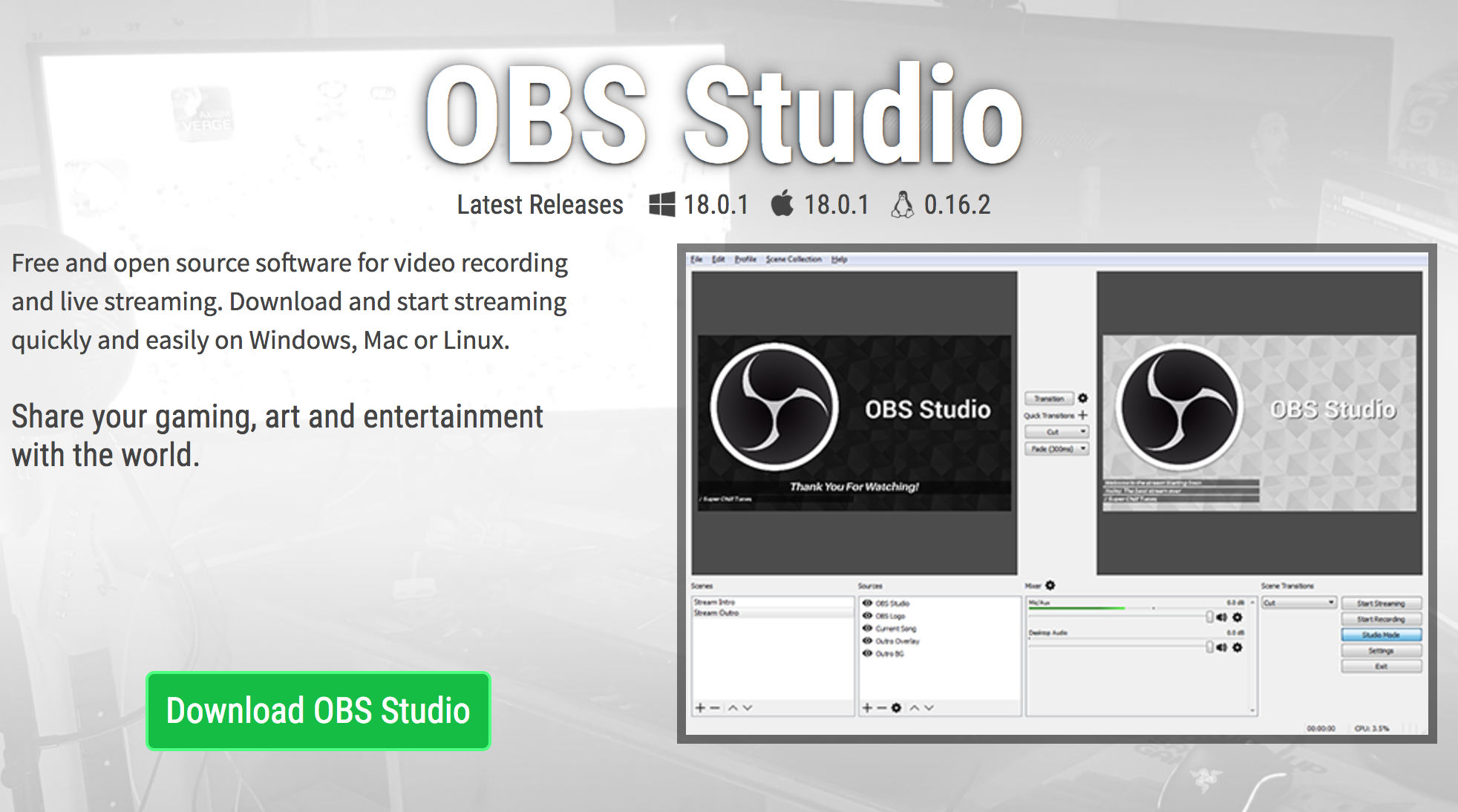Click the Windows logo icon beside 18.0.1
Viewport: 1458px width, 812px height.
(x=661, y=204)
